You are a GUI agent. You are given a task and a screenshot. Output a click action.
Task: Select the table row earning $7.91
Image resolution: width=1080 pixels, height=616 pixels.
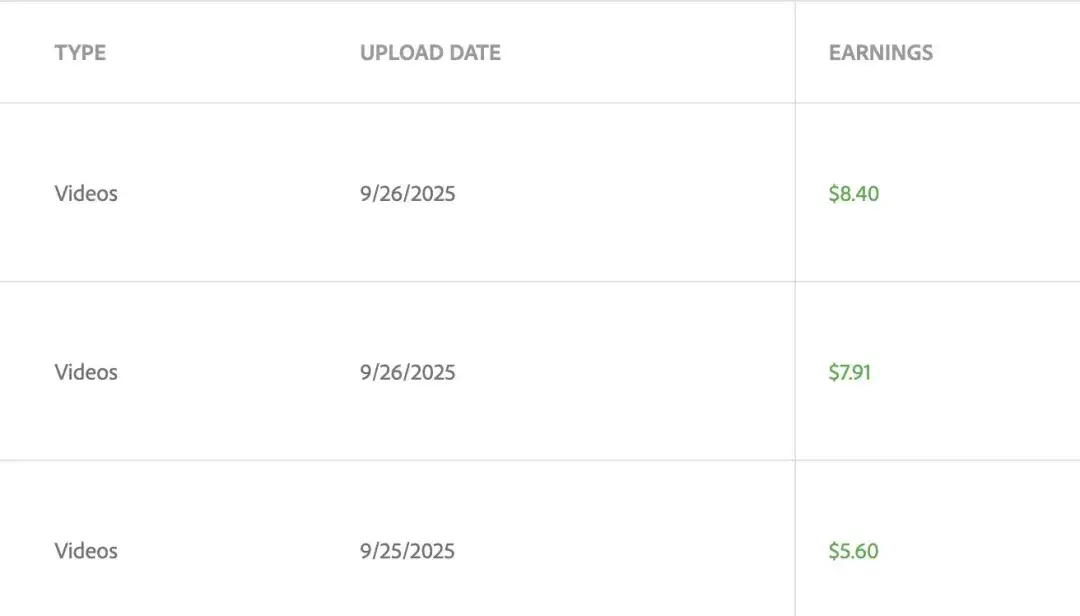pyautogui.click(x=620, y=372)
